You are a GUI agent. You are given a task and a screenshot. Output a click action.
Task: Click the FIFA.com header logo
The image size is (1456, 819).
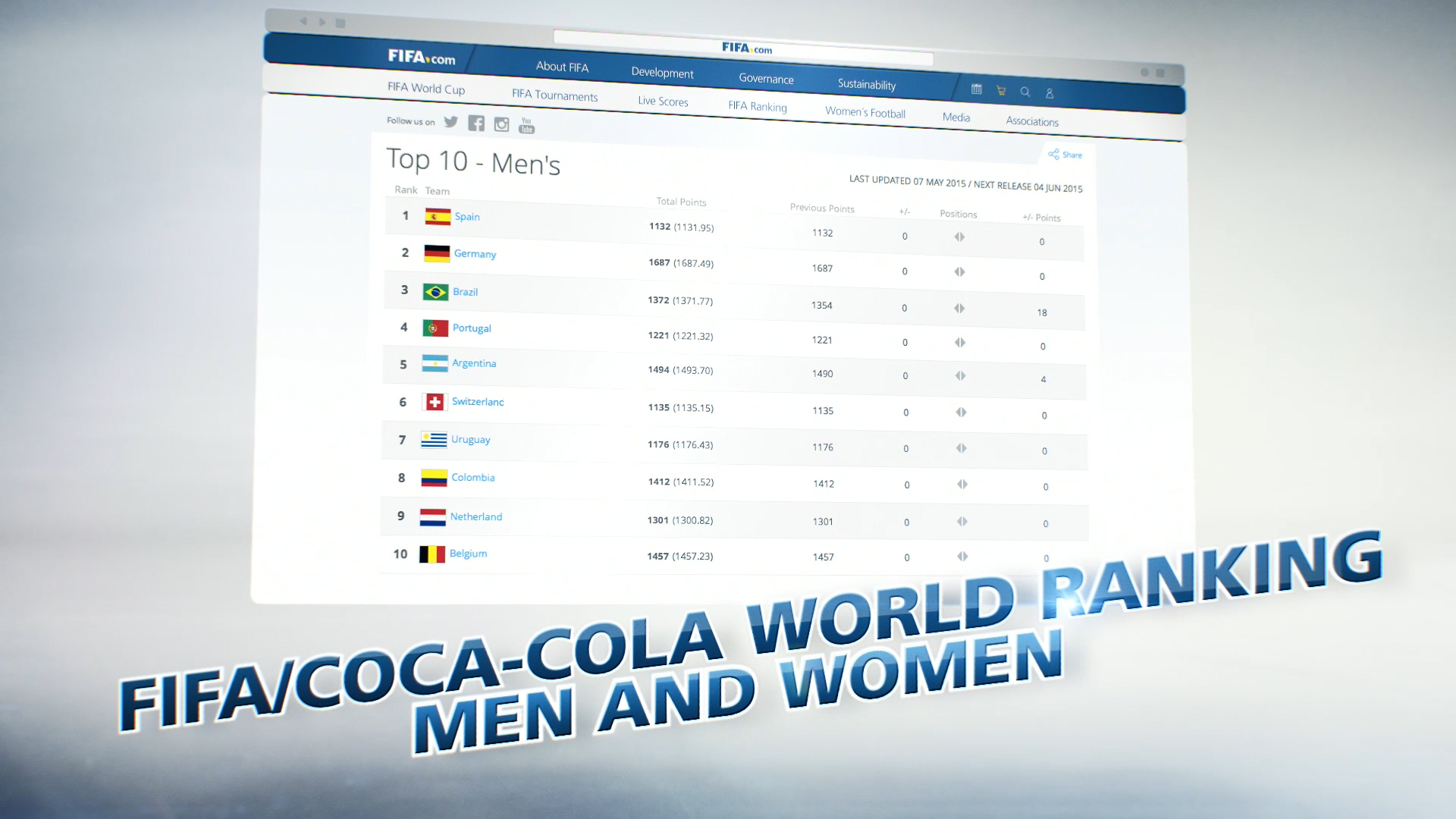pos(422,57)
